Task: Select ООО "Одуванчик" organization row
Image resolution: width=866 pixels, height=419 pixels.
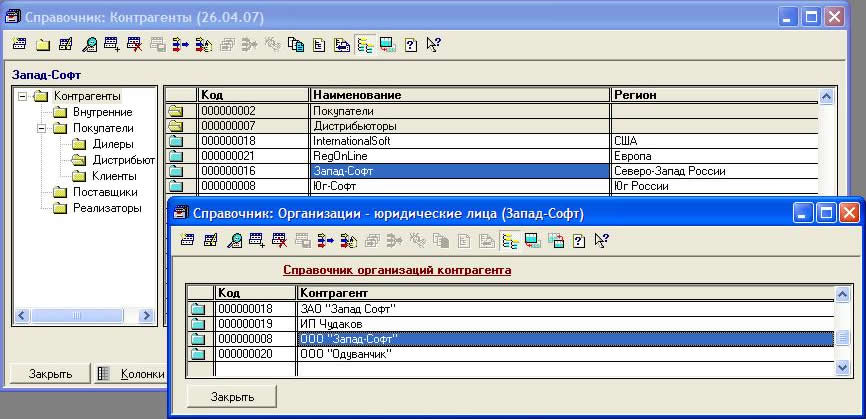Action: pyautogui.click(x=510, y=354)
